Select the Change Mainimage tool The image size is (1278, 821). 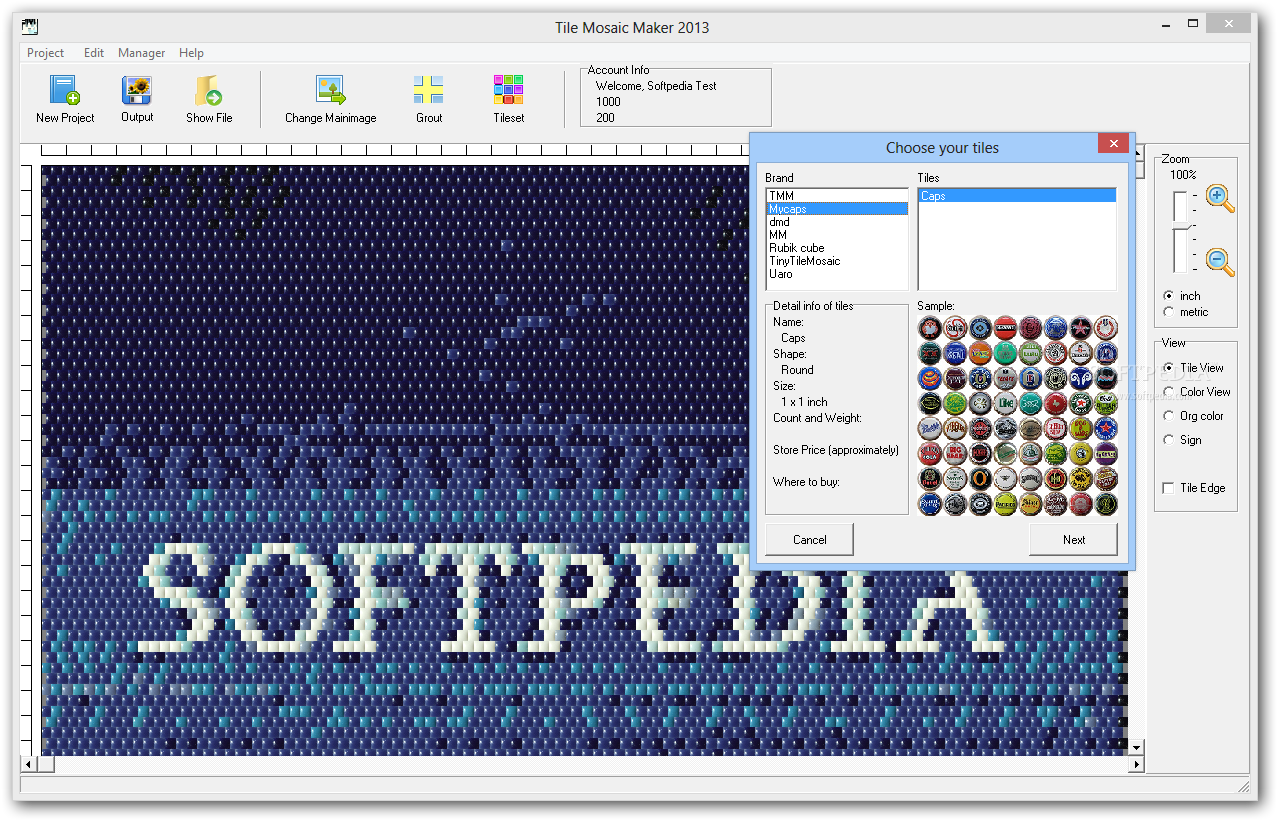click(331, 91)
